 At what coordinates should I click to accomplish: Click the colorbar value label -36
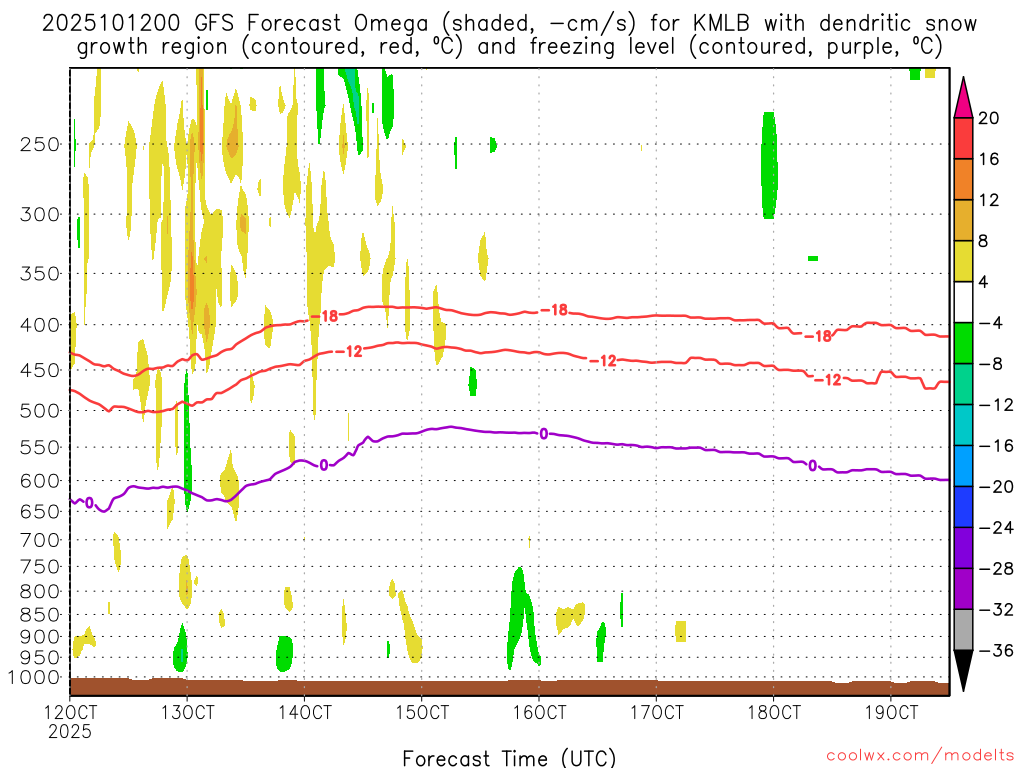point(996,650)
